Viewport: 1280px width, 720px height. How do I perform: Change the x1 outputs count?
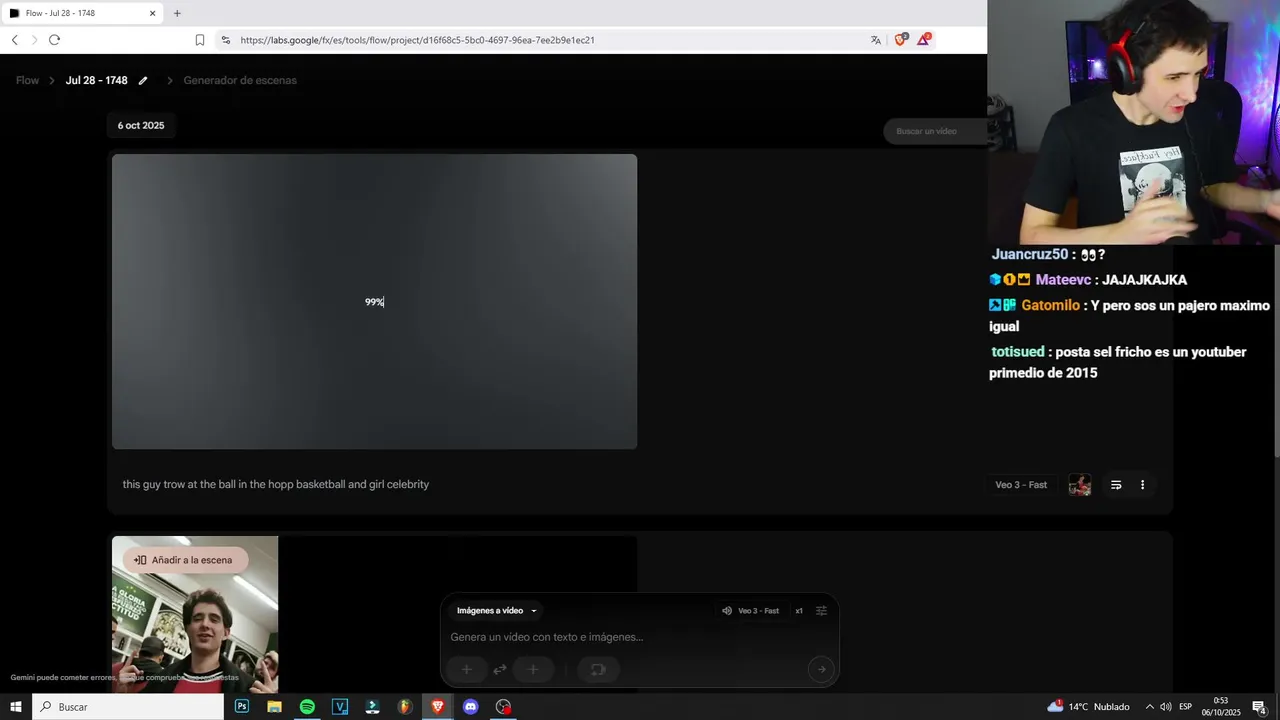click(x=799, y=611)
